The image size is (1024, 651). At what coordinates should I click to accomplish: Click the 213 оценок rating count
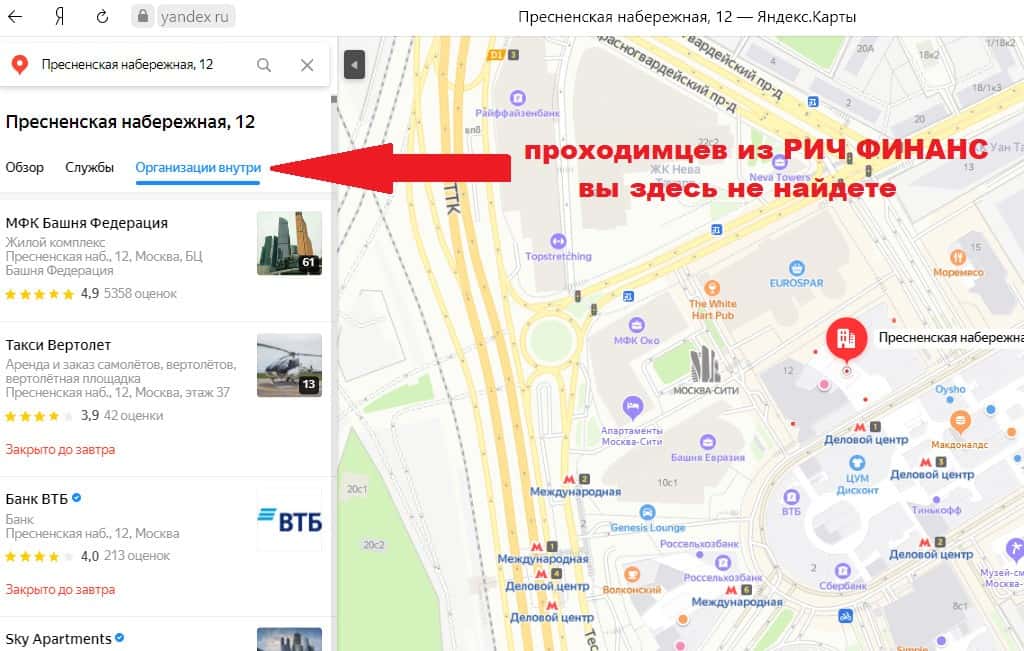click(137, 556)
